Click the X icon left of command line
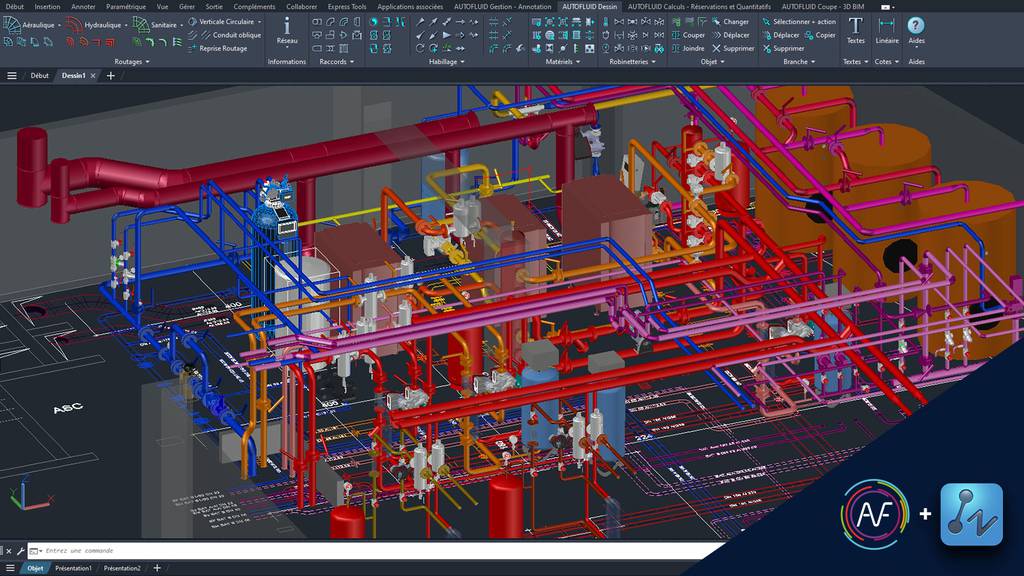Image resolution: width=1024 pixels, height=576 pixels. (8, 551)
